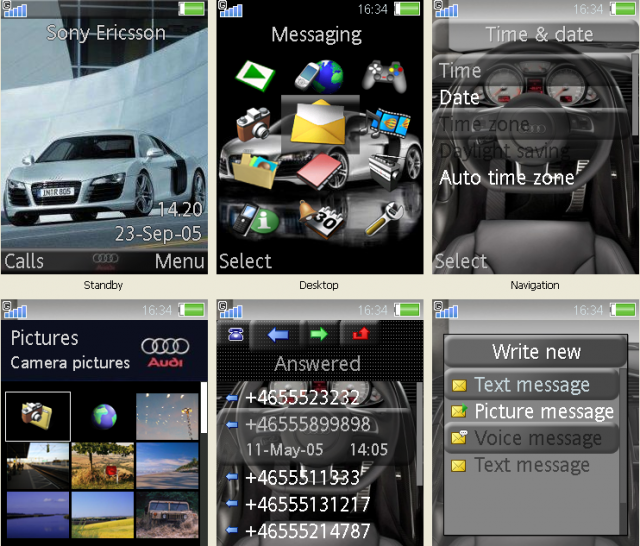
Task: Choose Time zone in settings list
Action: pos(533,124)
